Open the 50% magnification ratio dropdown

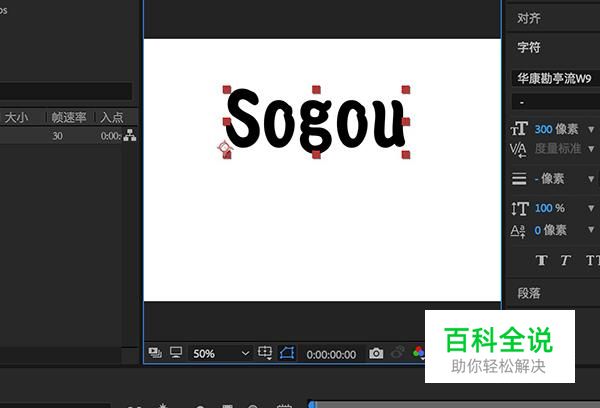220,353
